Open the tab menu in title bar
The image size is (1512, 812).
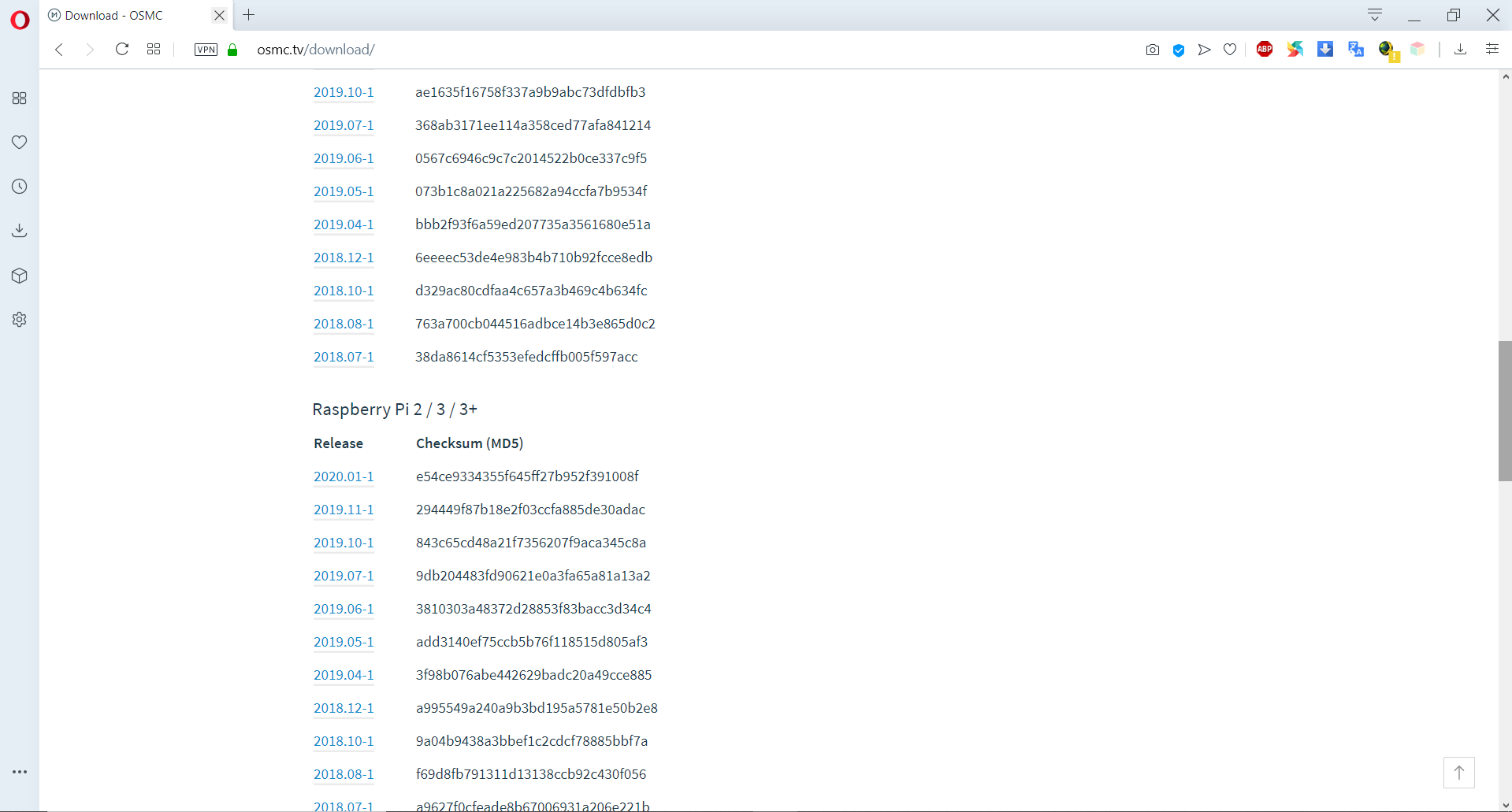[1375, 15]
